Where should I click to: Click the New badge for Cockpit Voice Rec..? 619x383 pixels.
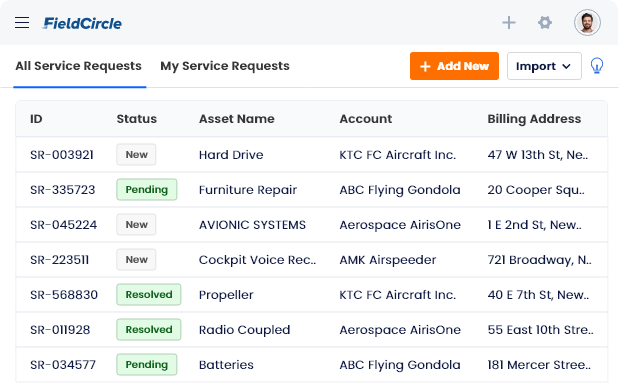136,259
